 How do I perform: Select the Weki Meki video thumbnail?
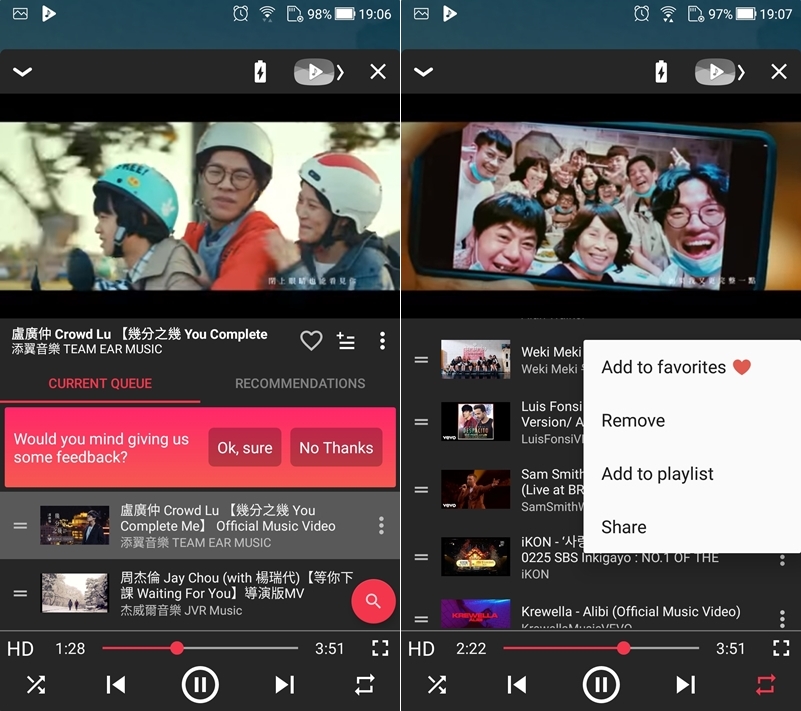click(x=476, y=360)
